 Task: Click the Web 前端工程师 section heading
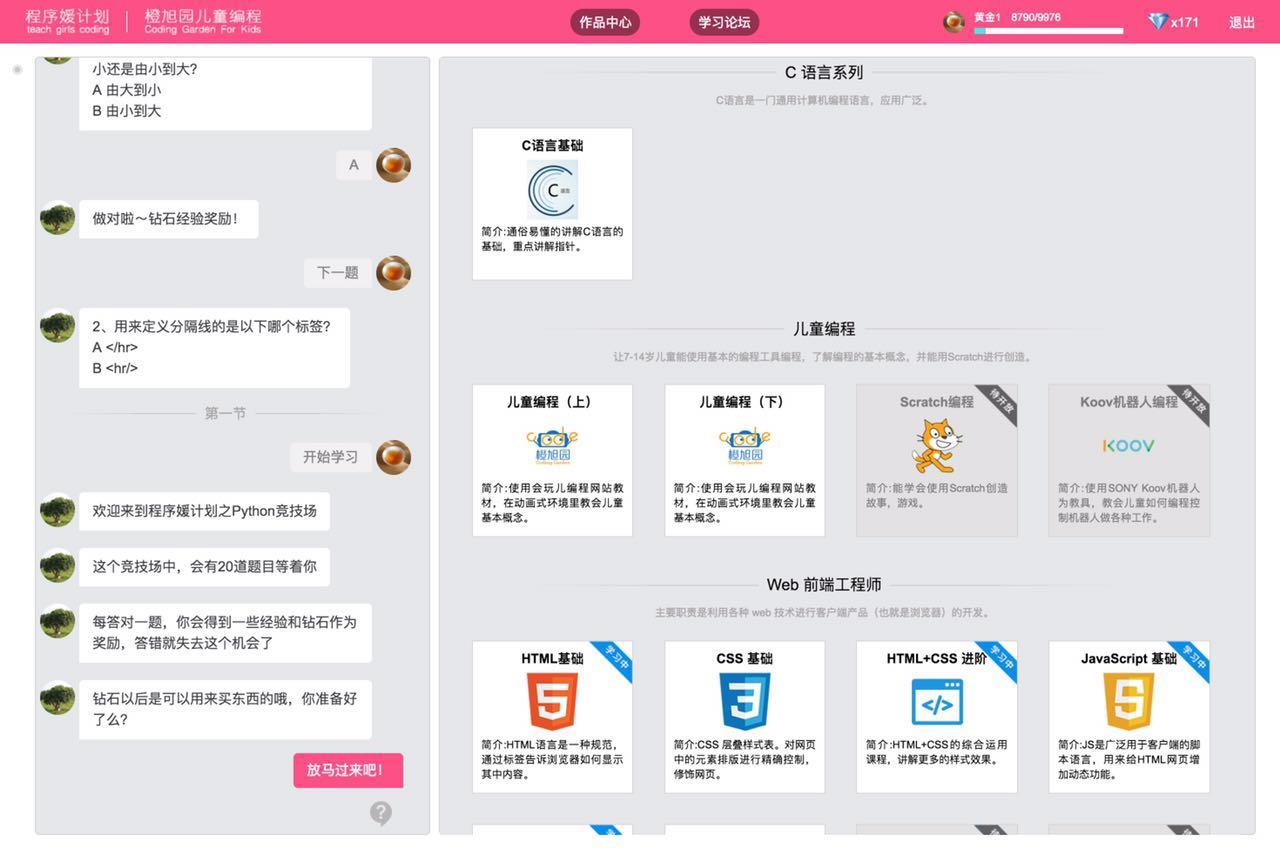click(824, 584)
